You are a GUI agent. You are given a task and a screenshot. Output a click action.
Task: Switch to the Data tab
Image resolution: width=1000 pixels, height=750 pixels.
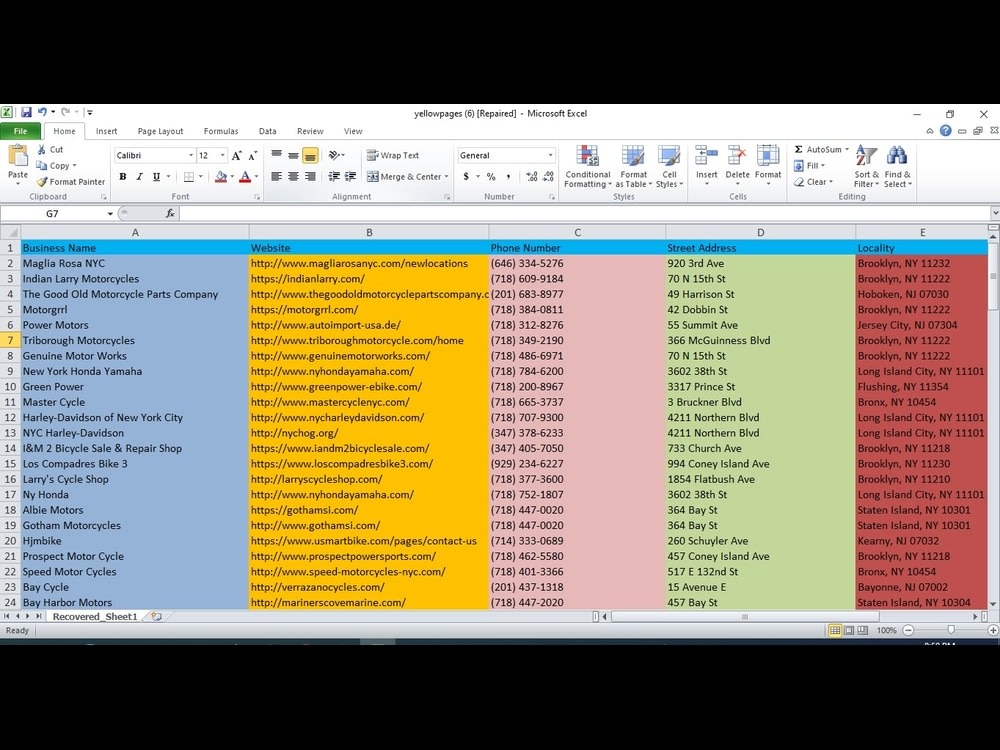pyautogui.click(x=267, y=131)
